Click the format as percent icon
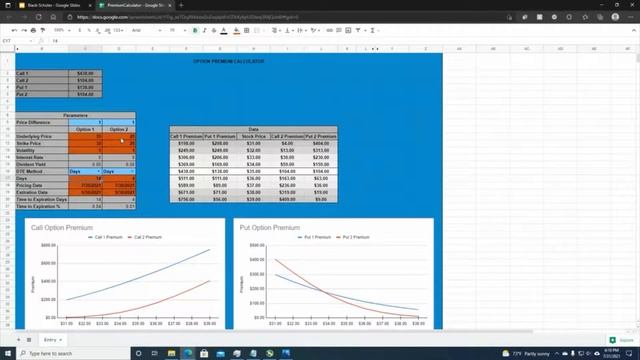Viewport: 640px width, 360px height. (x=89, y=31)
